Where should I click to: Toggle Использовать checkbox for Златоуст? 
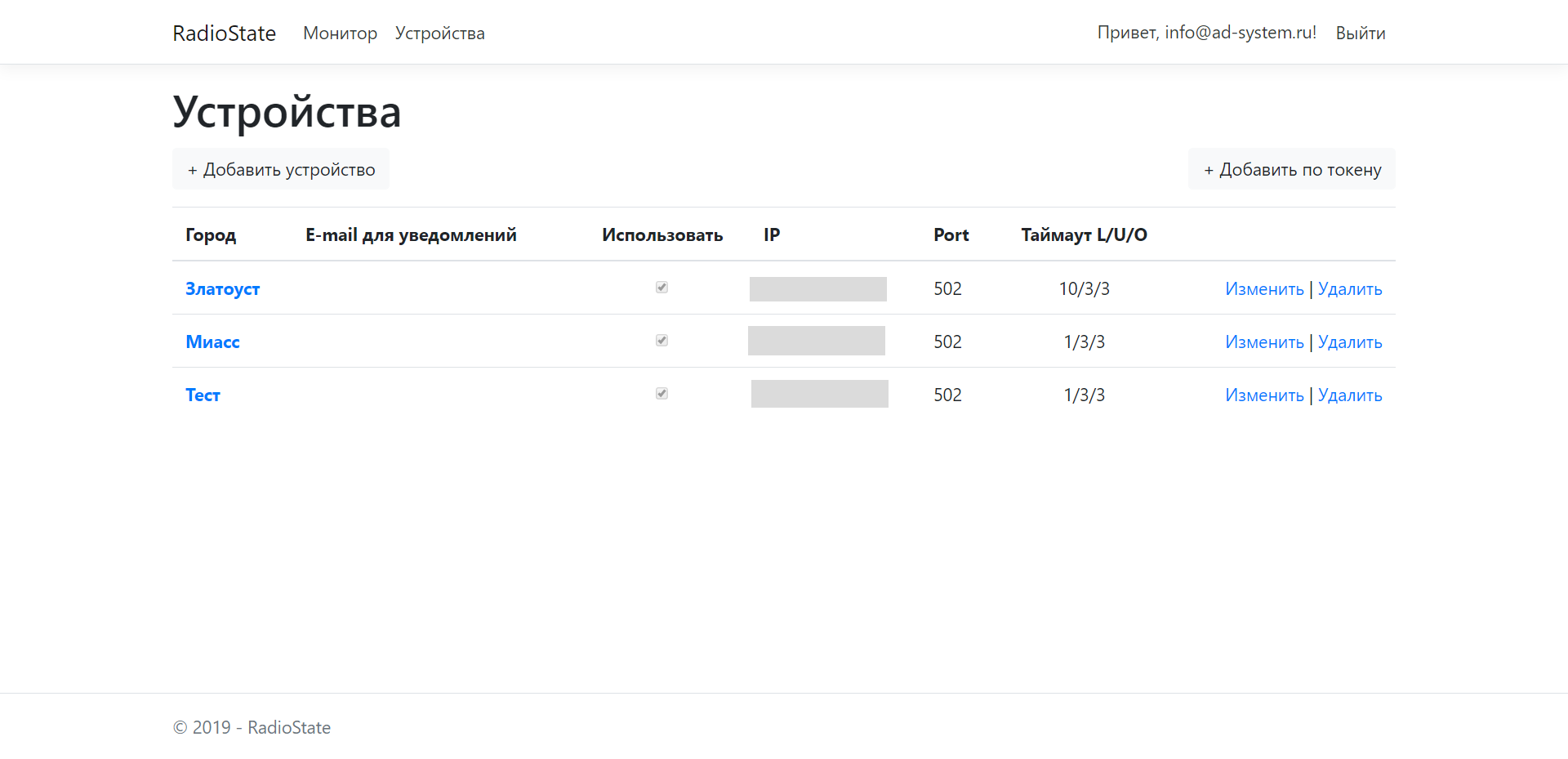tap(661, 288)
